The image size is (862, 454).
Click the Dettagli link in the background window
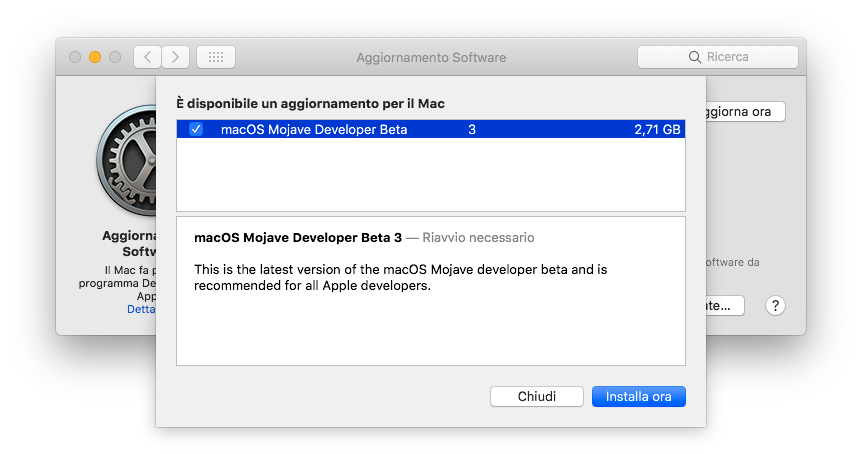pos(141,309)
